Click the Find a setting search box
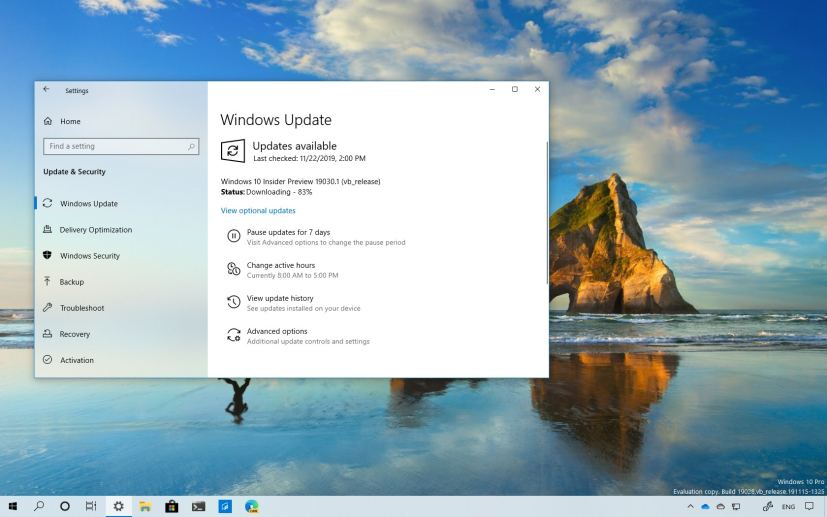The width and height of the screenshot is (827, 517). tap(121, 146)
